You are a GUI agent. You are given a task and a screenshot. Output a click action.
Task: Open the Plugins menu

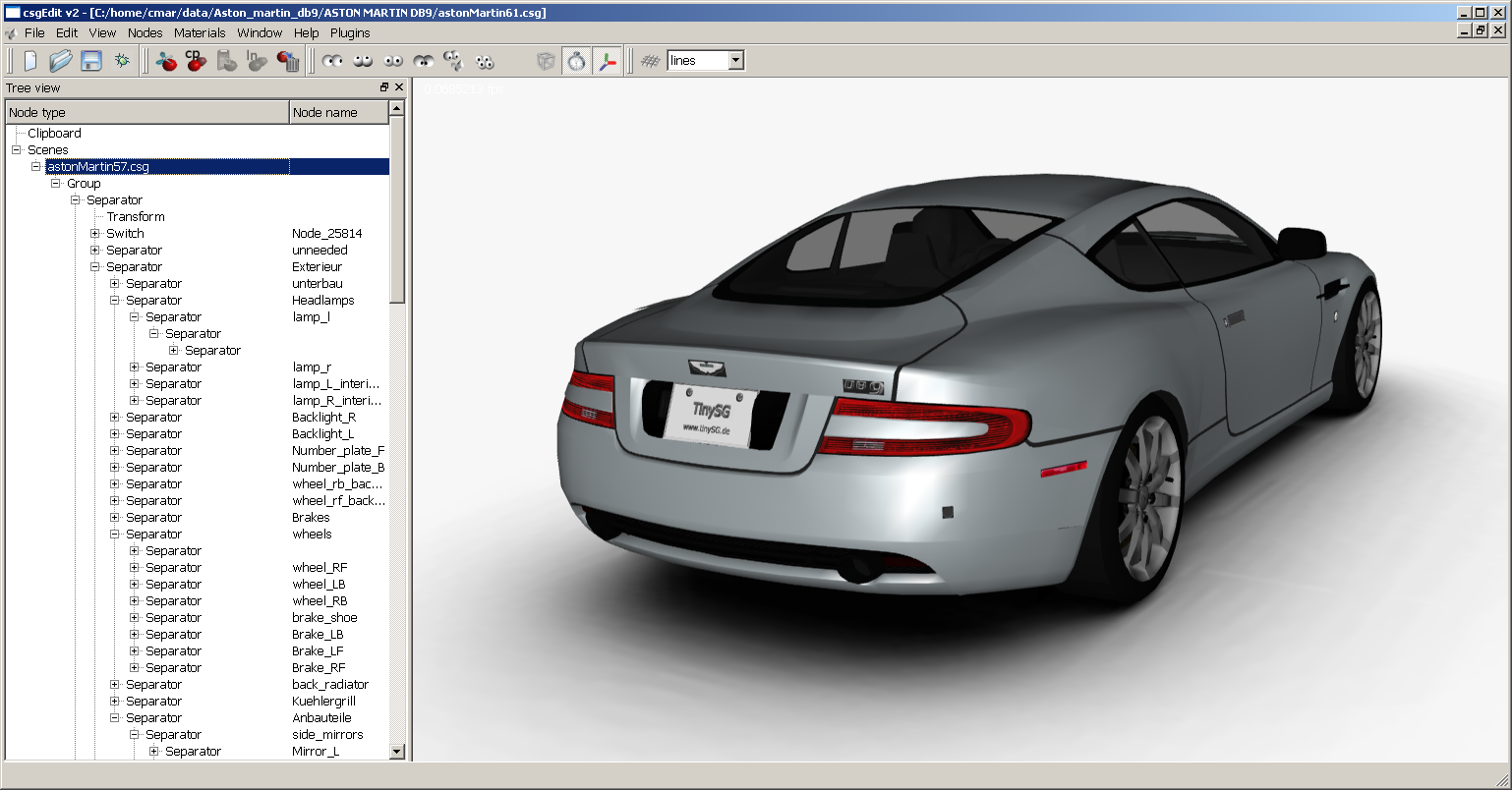click(x=350, y=32)
